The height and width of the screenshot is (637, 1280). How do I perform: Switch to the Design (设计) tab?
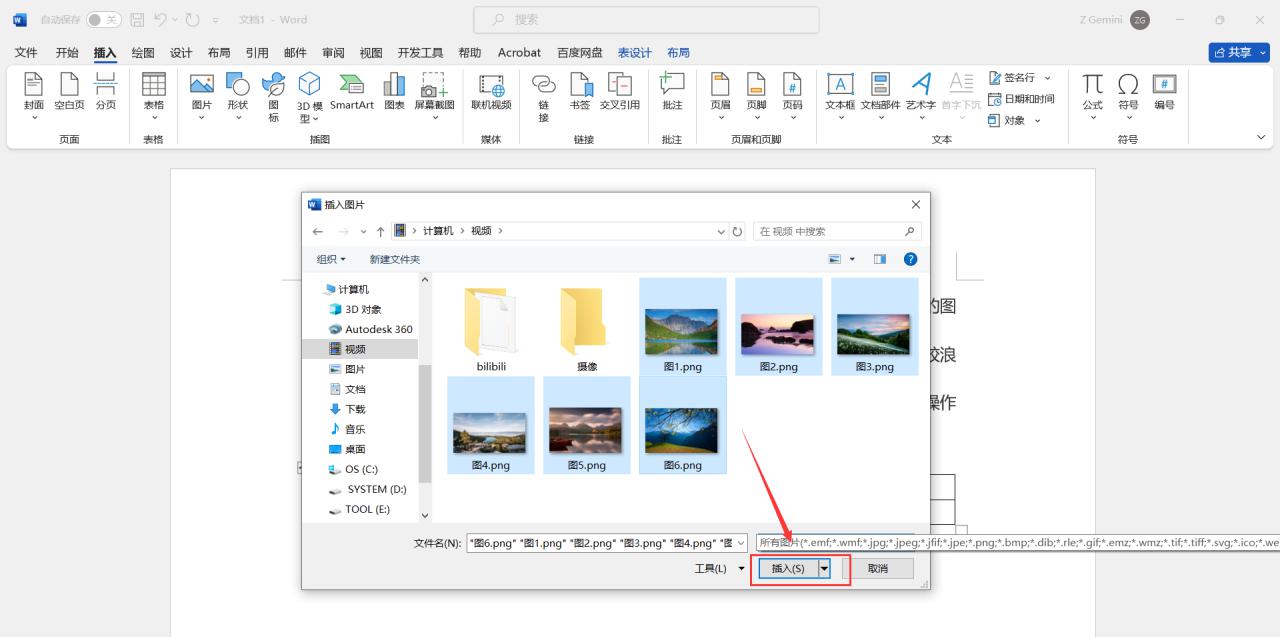[181, 52]
